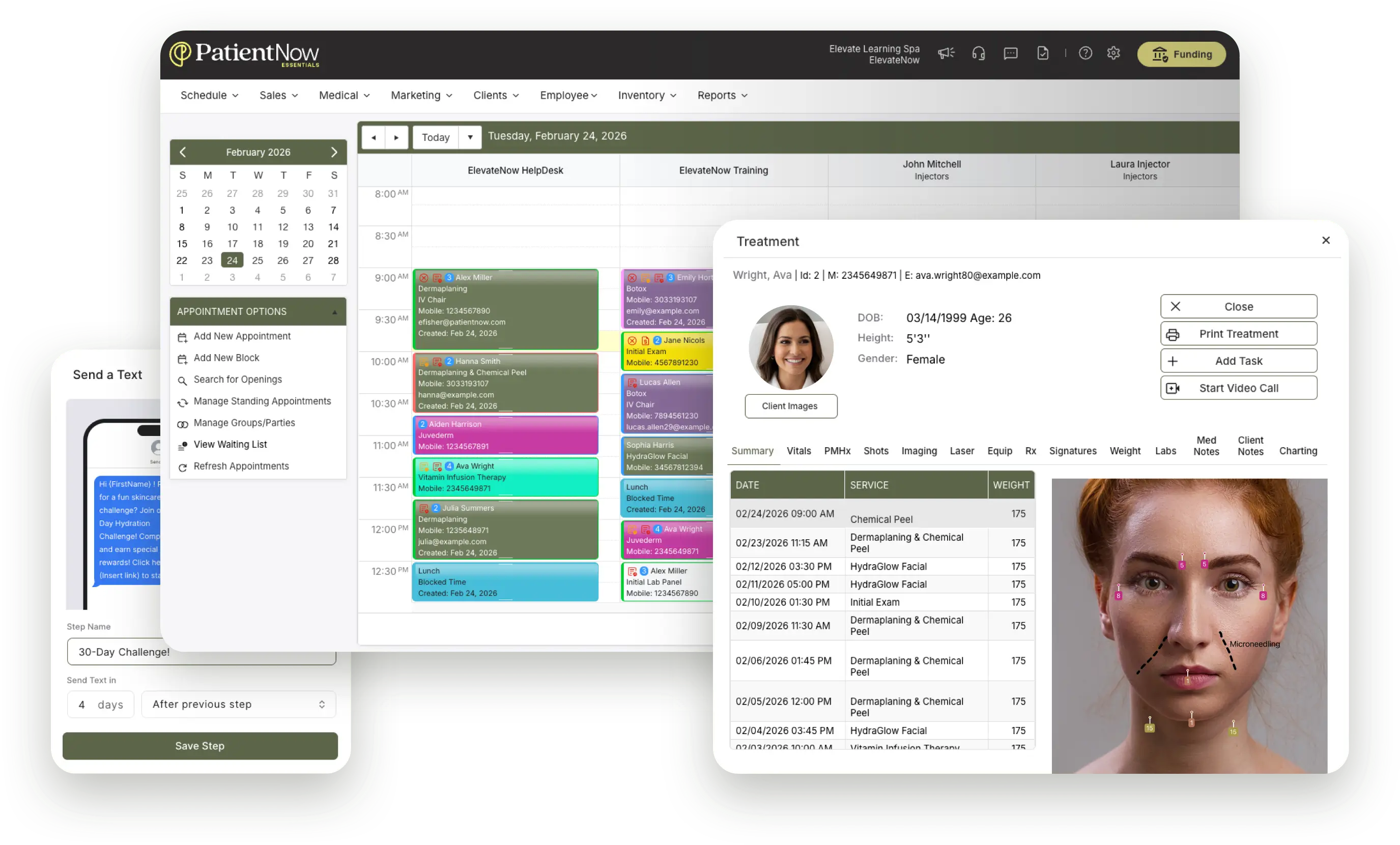This screenshot has height=845, width=1400.
Task: Click the Print Treatment button
Action: [x=1238, y=334]
